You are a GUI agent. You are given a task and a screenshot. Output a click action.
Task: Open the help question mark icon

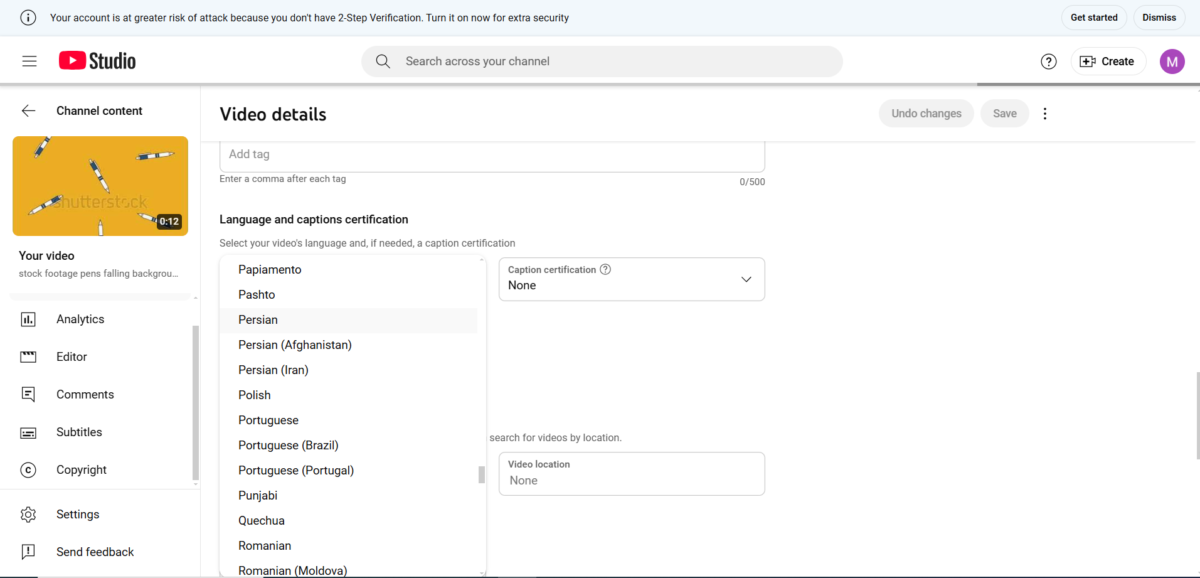click(x=1048, y=61)
